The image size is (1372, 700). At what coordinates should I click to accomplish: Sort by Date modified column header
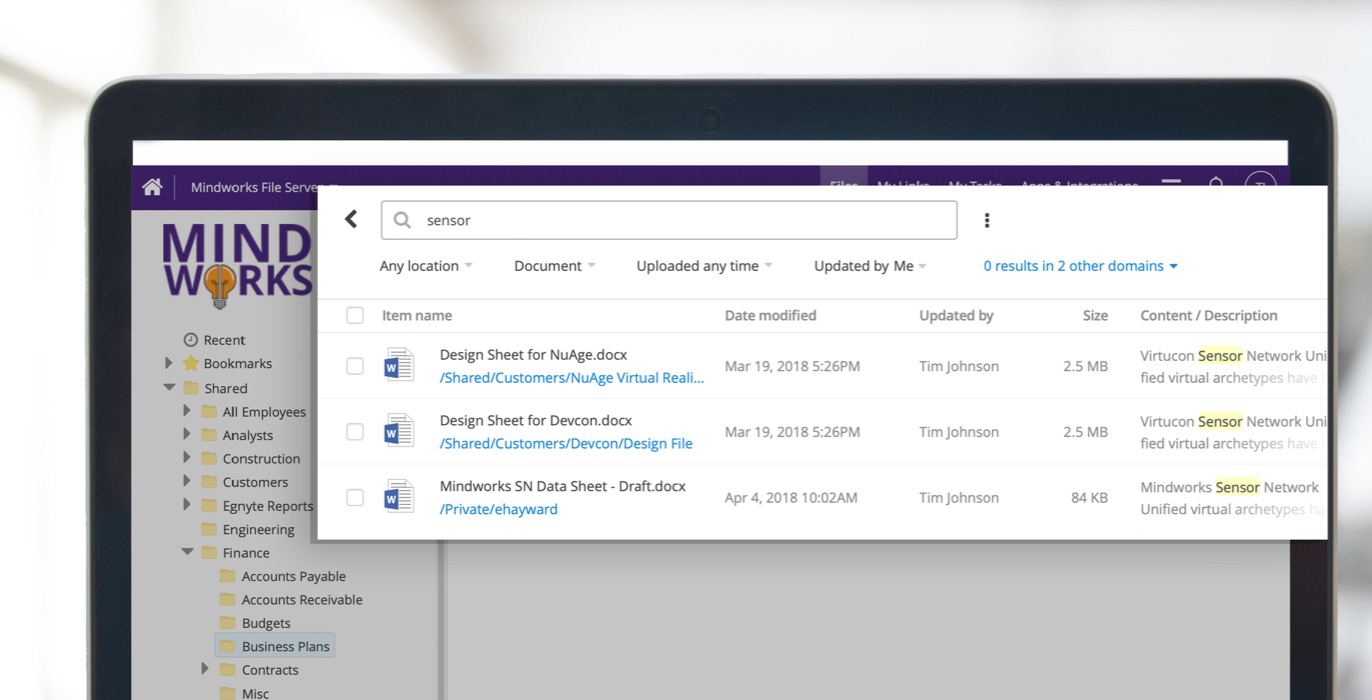(x=770, y=316)
